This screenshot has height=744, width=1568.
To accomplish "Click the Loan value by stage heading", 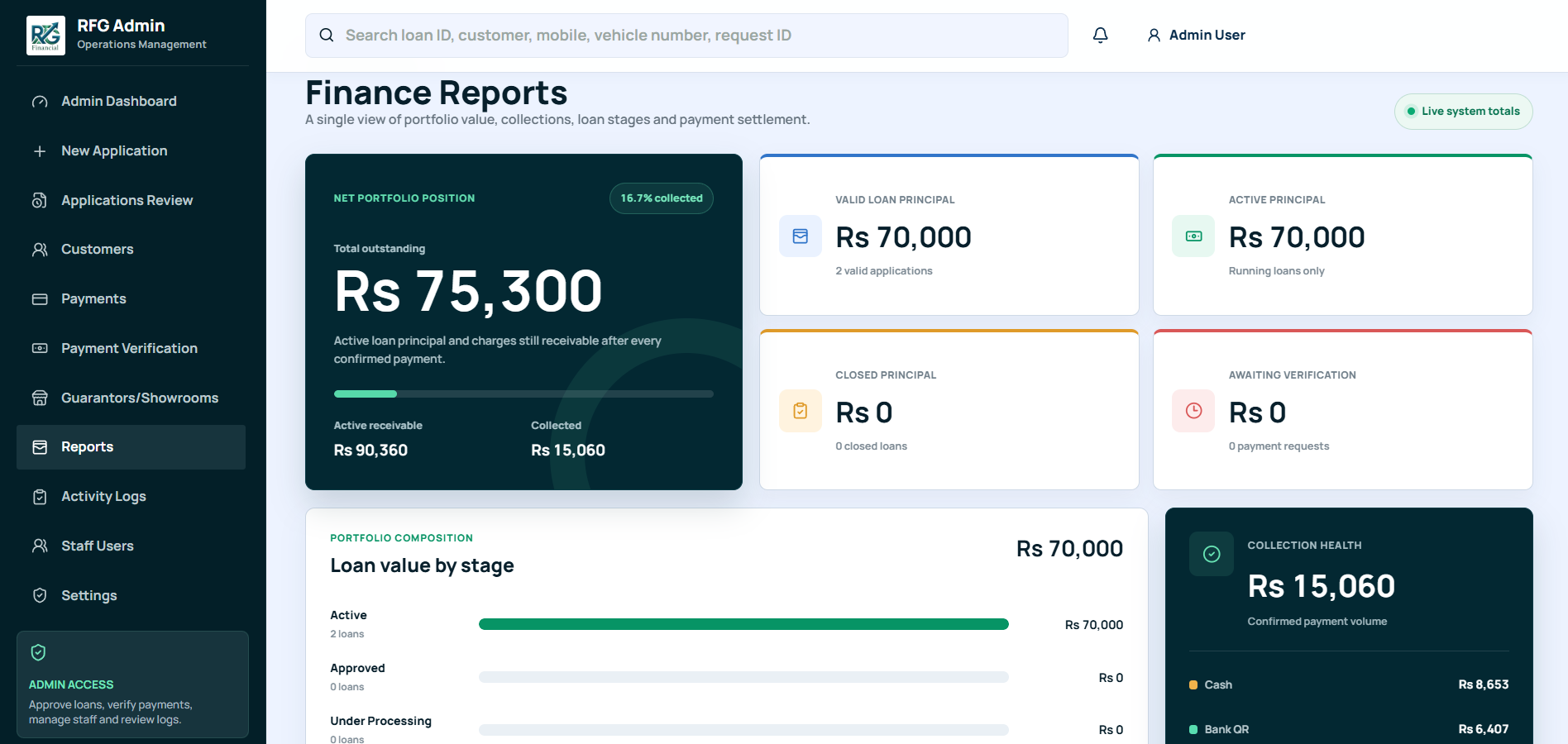I will click(x=423, y=566).
